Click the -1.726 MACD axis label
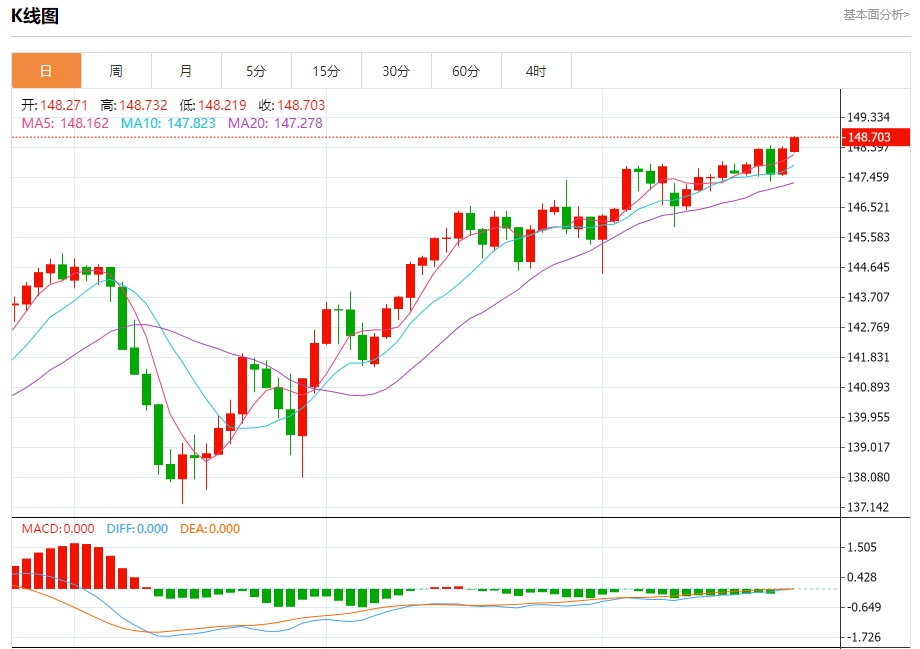 [864, 637]
